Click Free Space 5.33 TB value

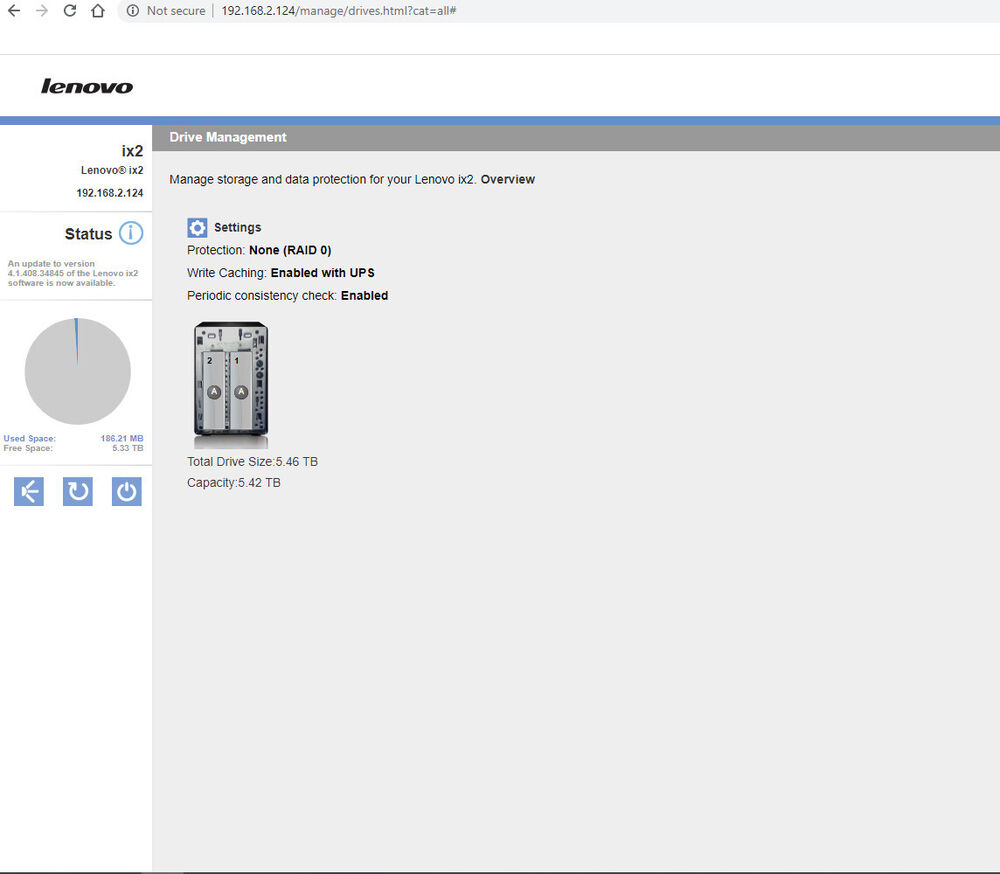coord(128,448)
